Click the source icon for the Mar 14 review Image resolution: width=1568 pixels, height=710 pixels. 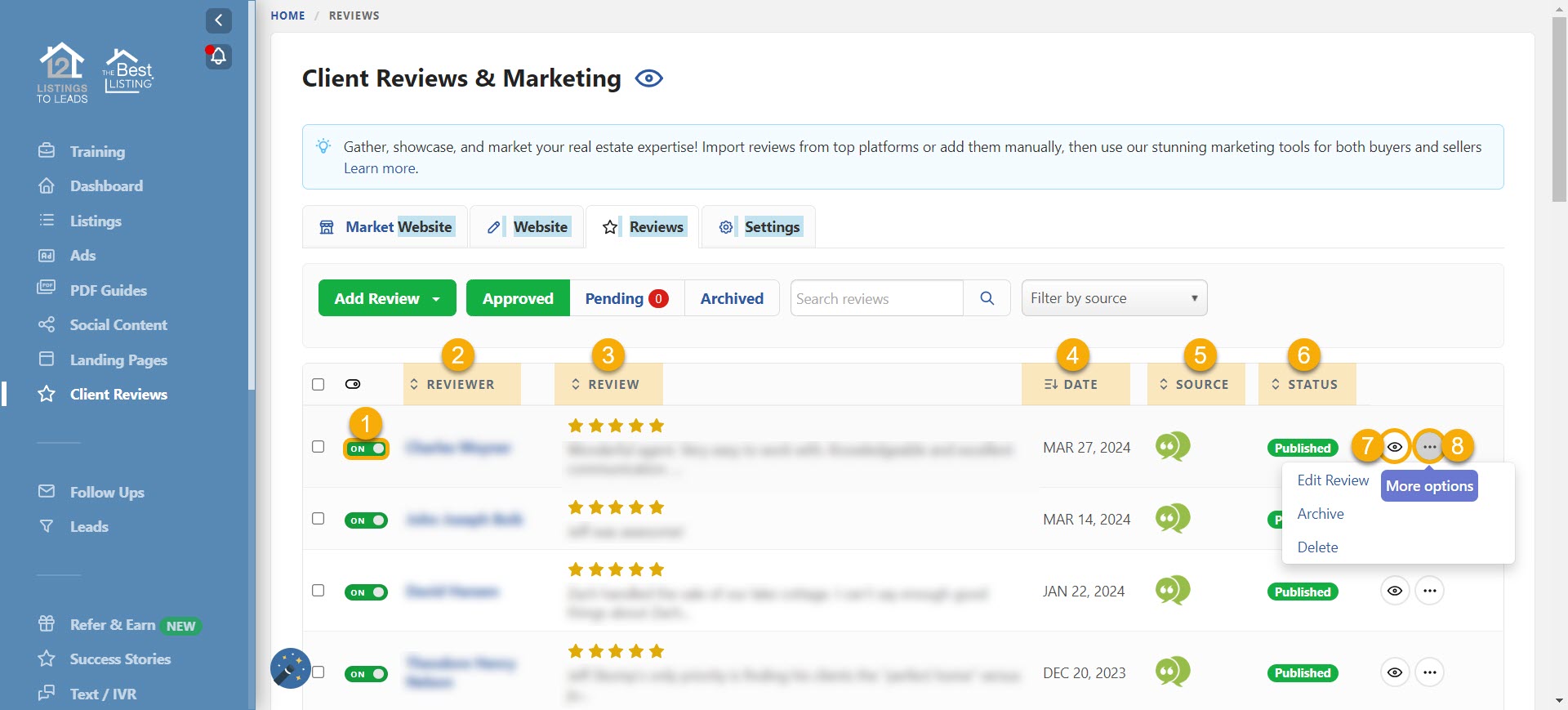pyautogui.click(x=1172, y=519)
